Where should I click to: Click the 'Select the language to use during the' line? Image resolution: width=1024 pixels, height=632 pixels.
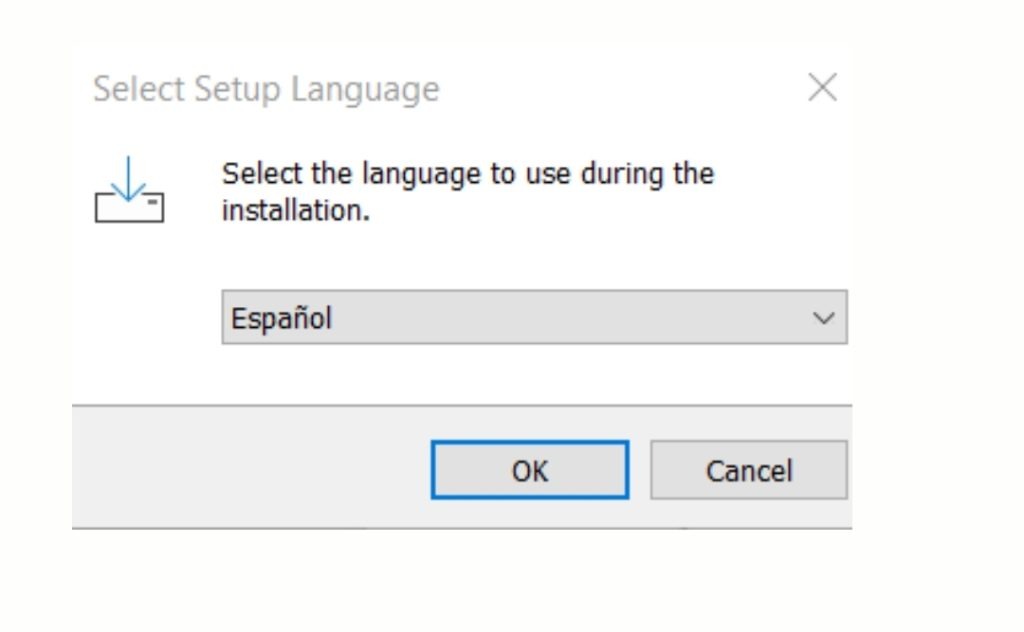coord(467,174)
